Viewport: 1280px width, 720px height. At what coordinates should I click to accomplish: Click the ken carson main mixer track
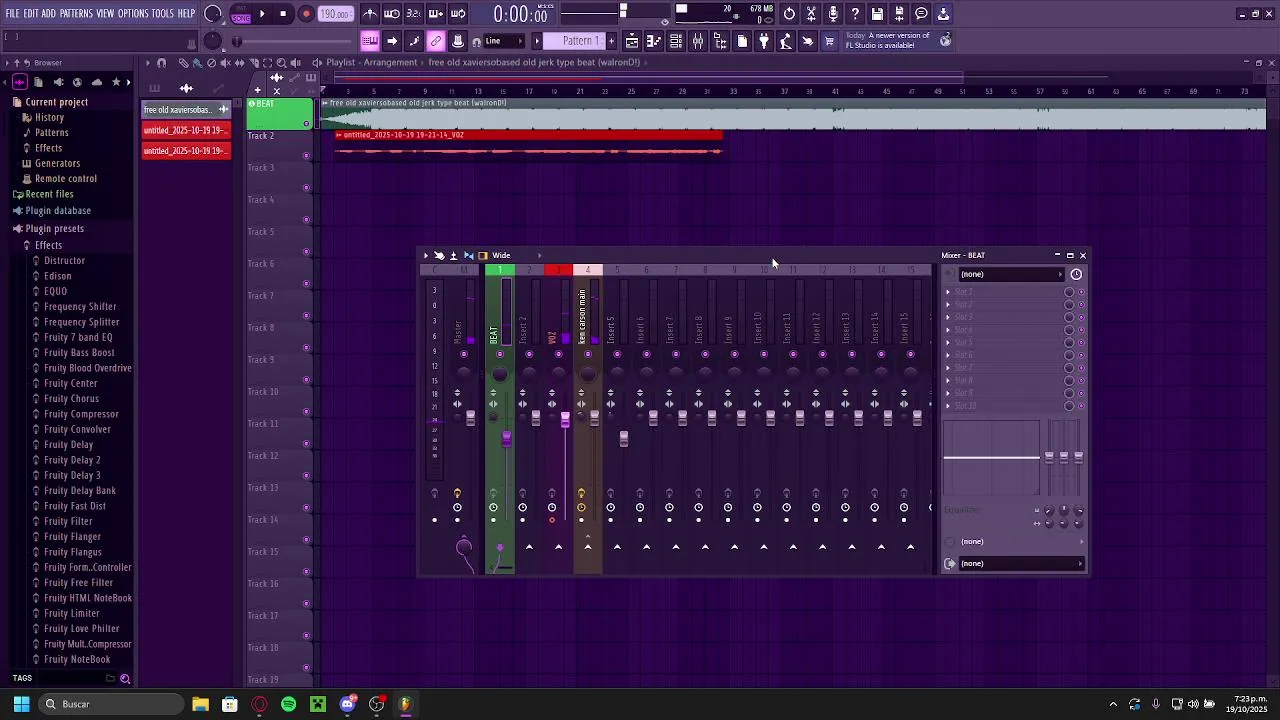click(582, 316)
